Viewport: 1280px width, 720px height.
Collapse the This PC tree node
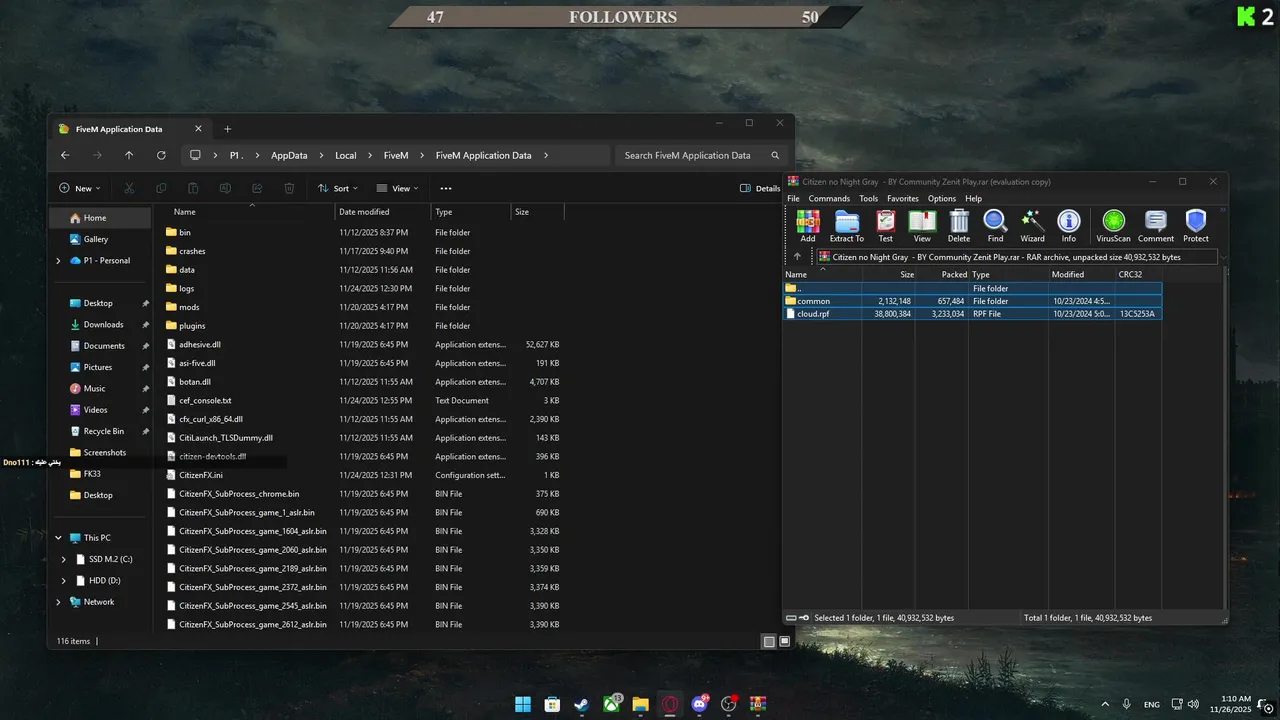[x=58, y=538]
